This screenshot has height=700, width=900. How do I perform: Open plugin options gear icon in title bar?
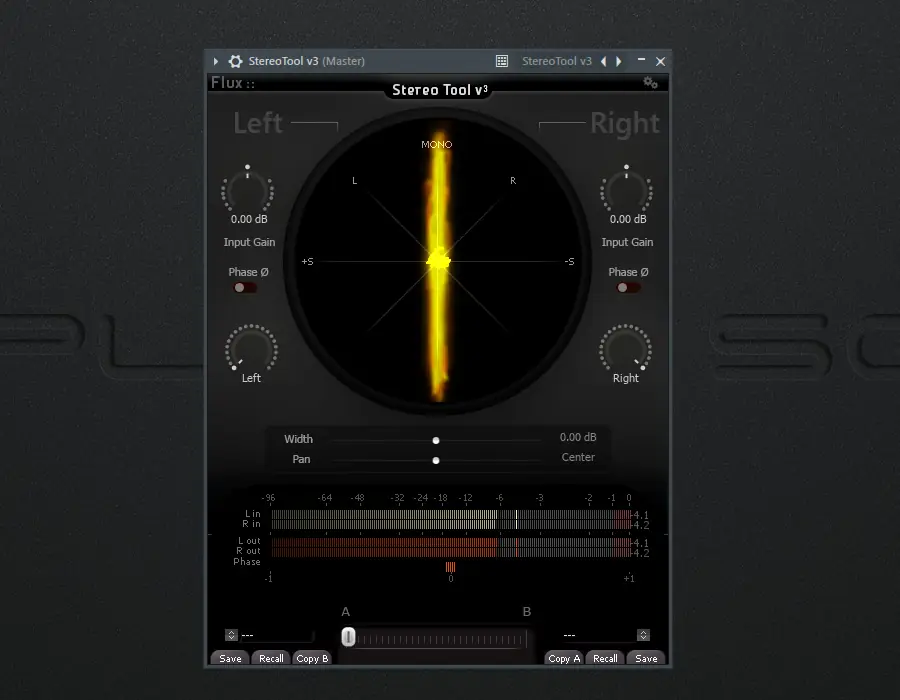pyautogui.click(x=235, y=61)
